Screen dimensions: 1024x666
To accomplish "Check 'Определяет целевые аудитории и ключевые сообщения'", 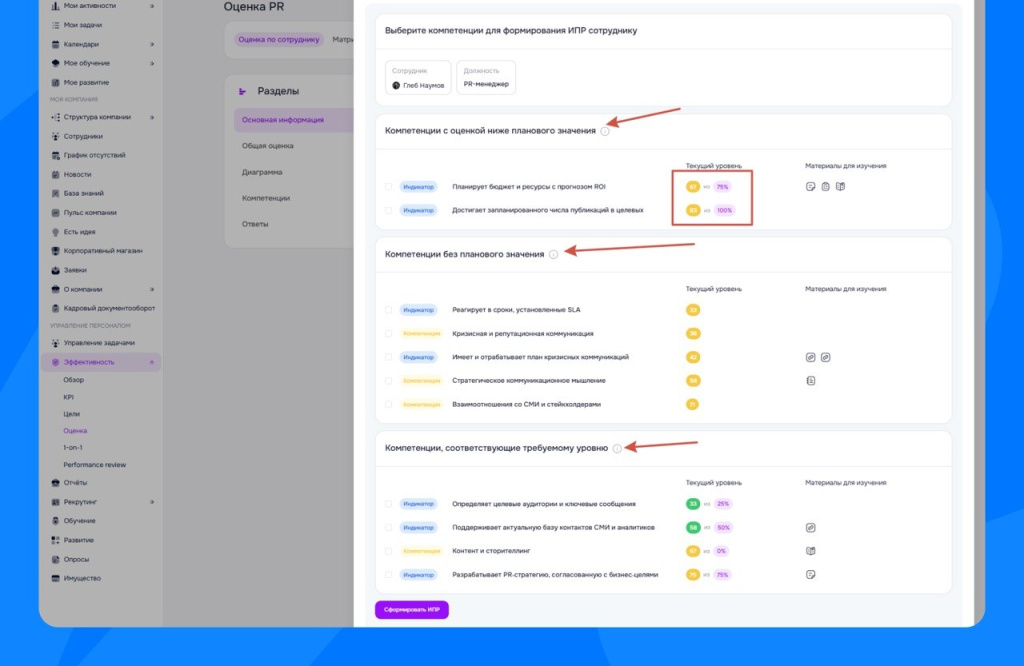I will point(389,504).
